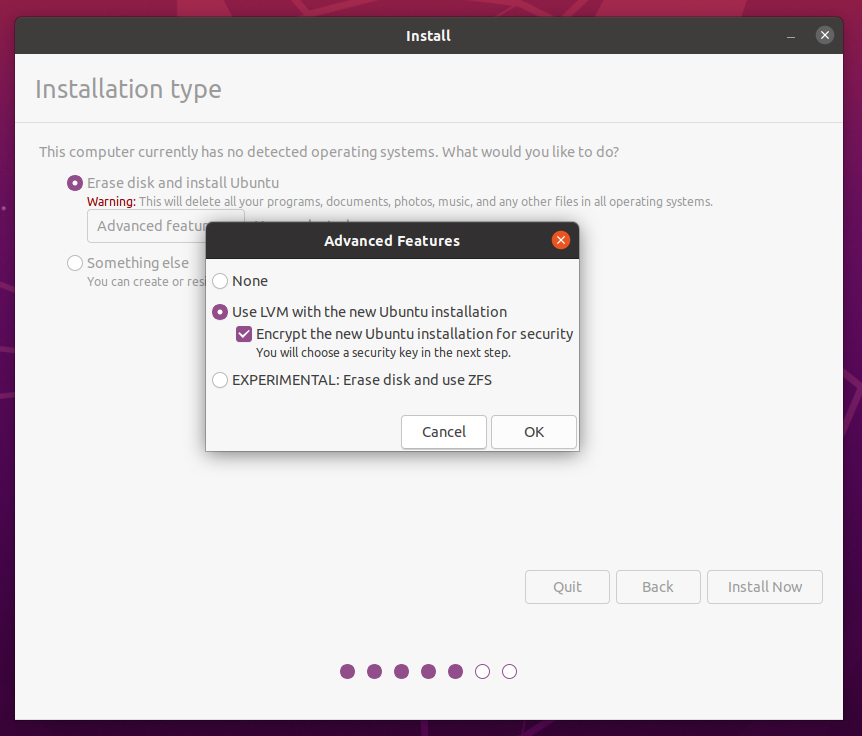Choose the Something else radio option
This screenshot has width=862, height=736.
click(x=75, y=263)
